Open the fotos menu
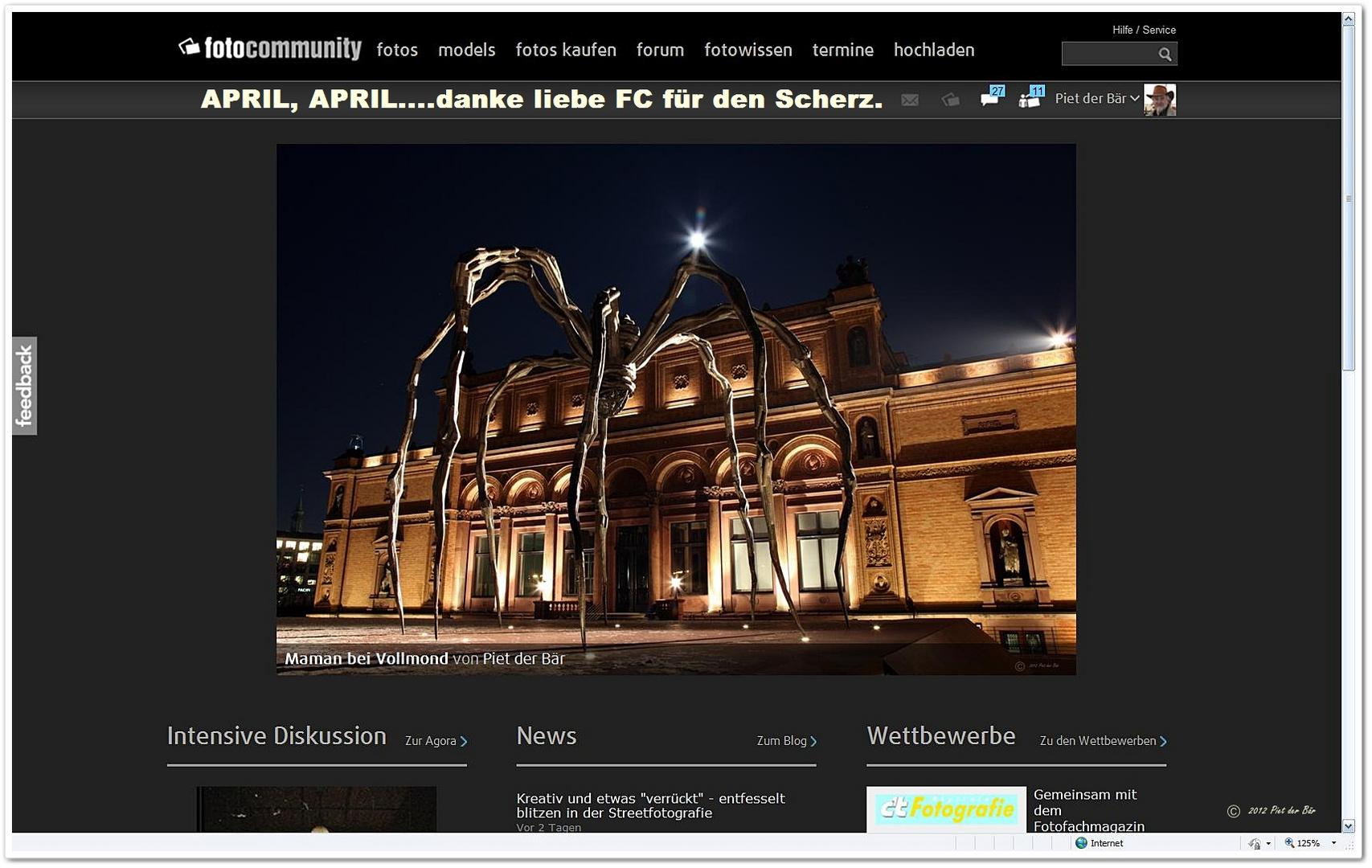The height and width of the screenshot is (868, 1372). (397, 50)
